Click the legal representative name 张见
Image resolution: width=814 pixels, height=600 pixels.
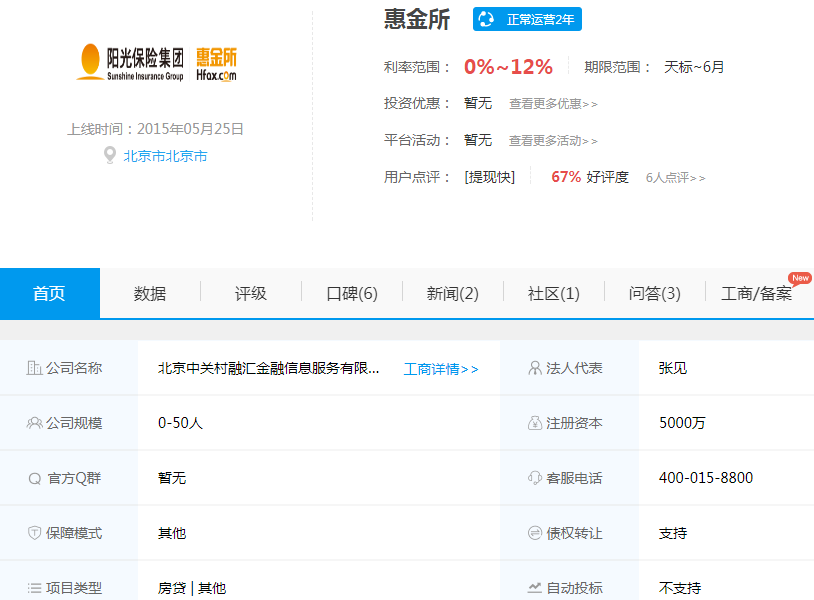coord(673,368)
